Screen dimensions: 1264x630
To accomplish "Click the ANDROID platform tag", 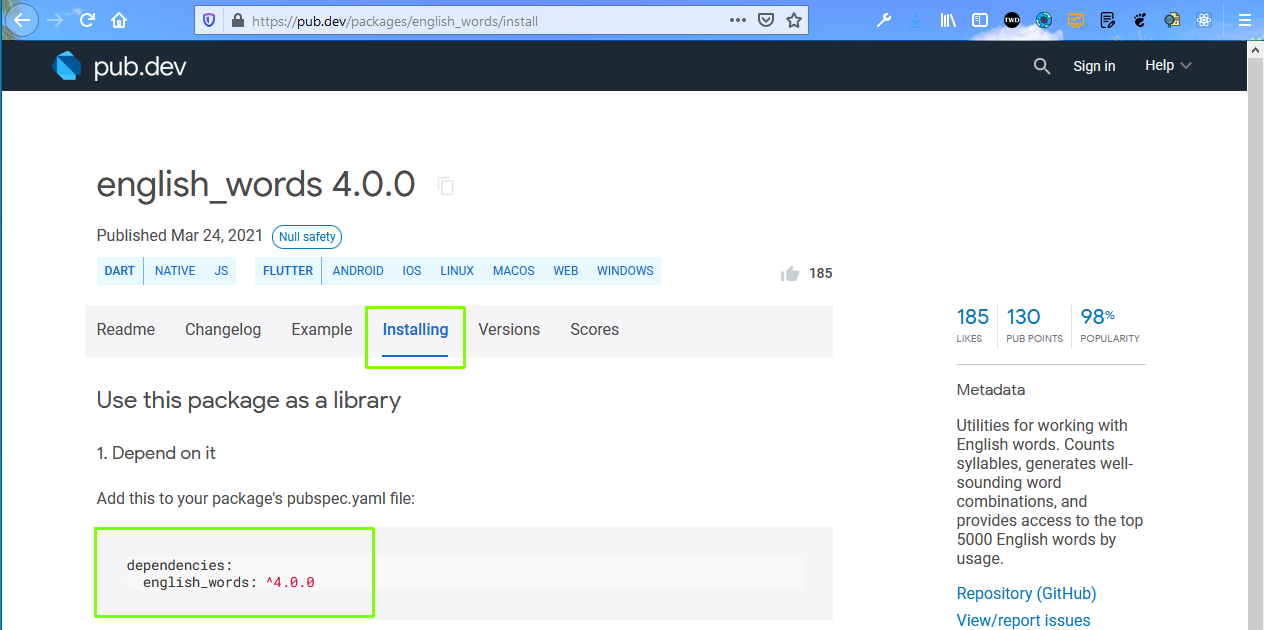I will (x=358, y=271).
